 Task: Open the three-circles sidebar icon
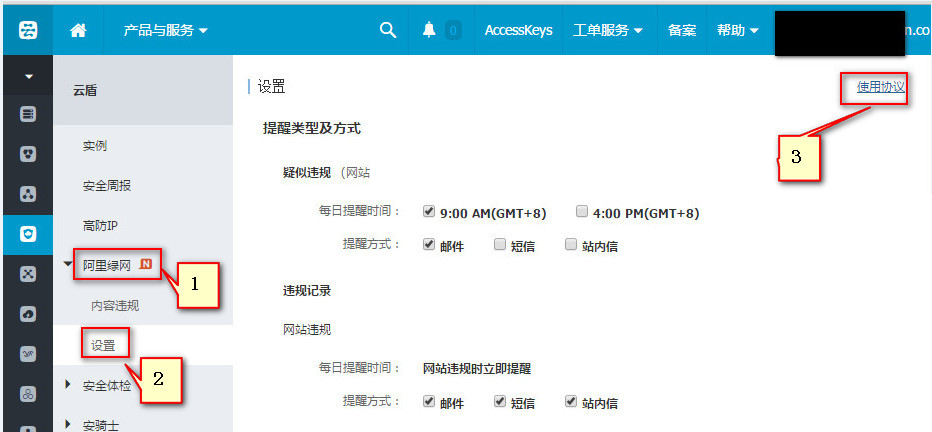[28, 393]
